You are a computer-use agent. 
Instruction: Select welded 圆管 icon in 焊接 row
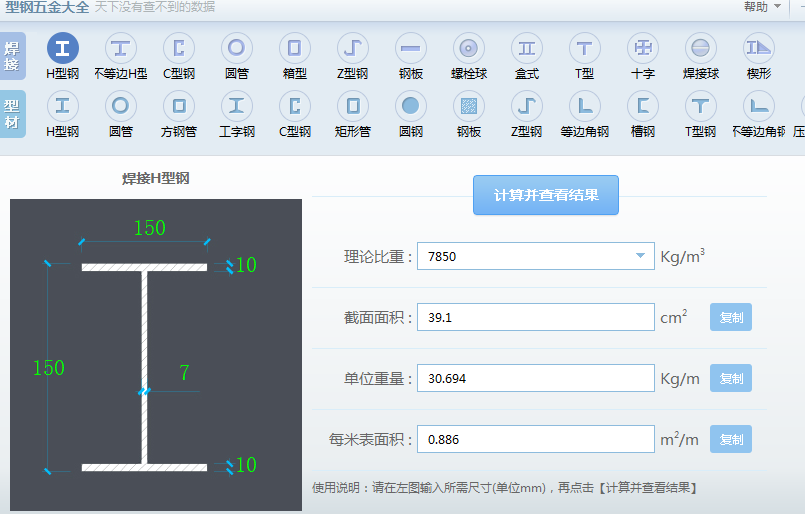[237, 48]
